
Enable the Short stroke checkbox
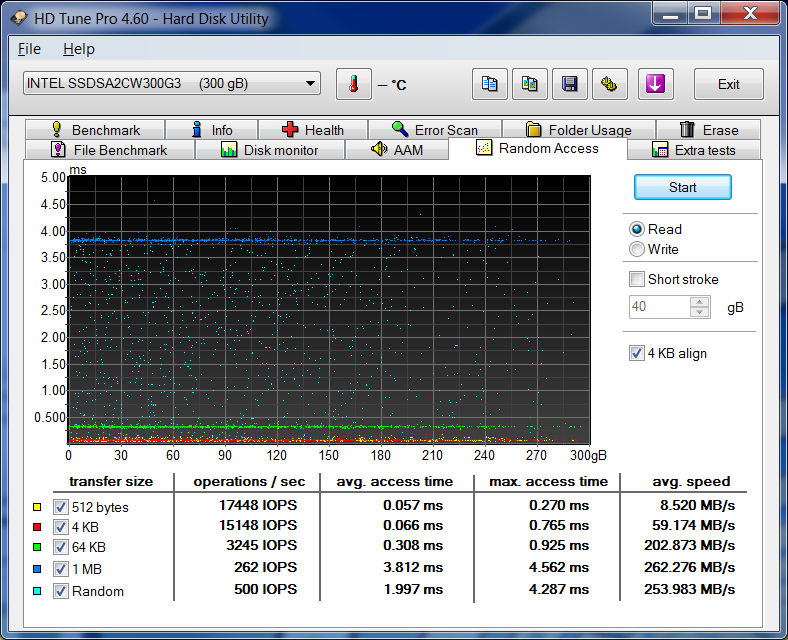(637, 279)
